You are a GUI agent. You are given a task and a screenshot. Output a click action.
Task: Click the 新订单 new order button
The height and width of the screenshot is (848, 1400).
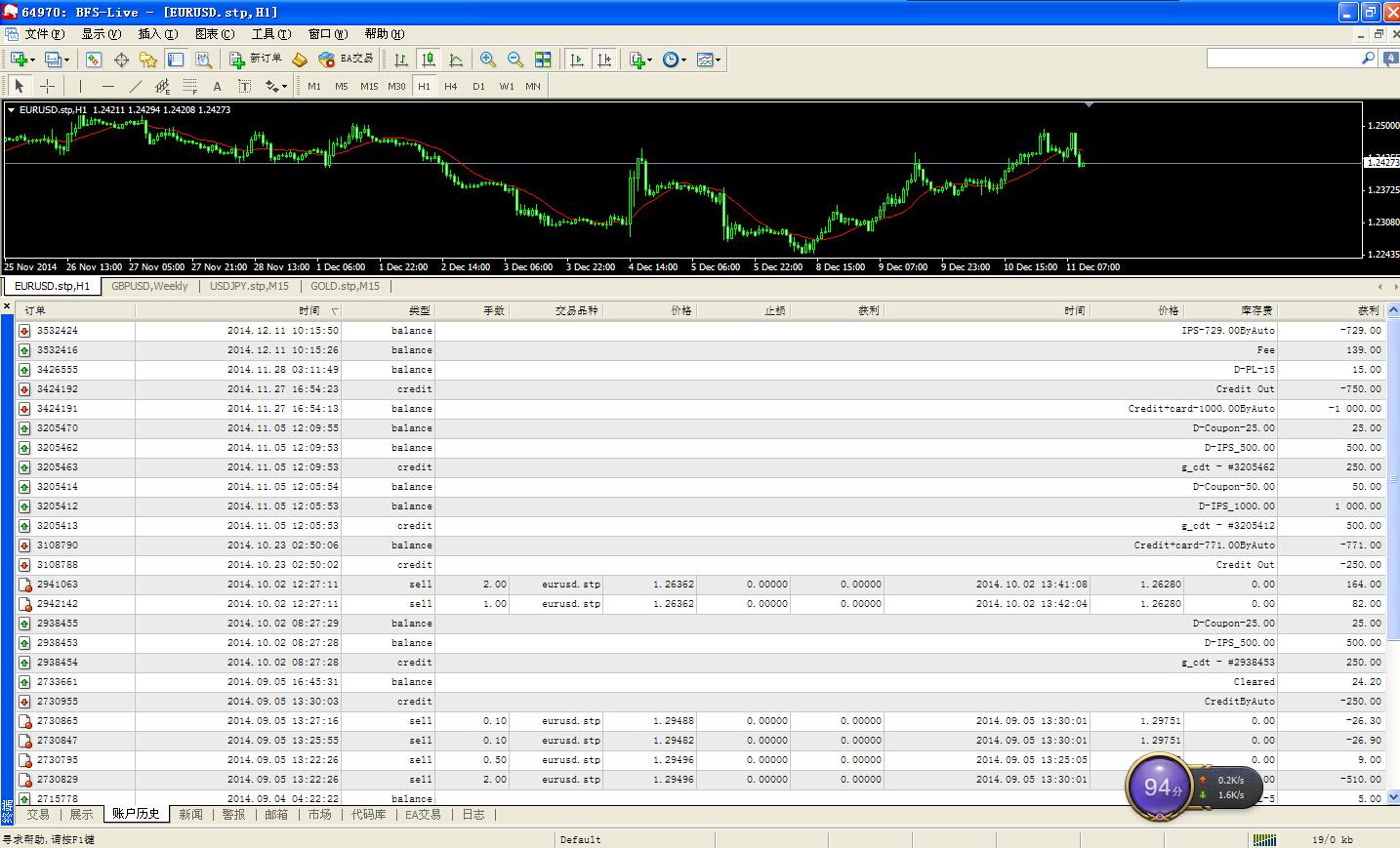(256, 60)
